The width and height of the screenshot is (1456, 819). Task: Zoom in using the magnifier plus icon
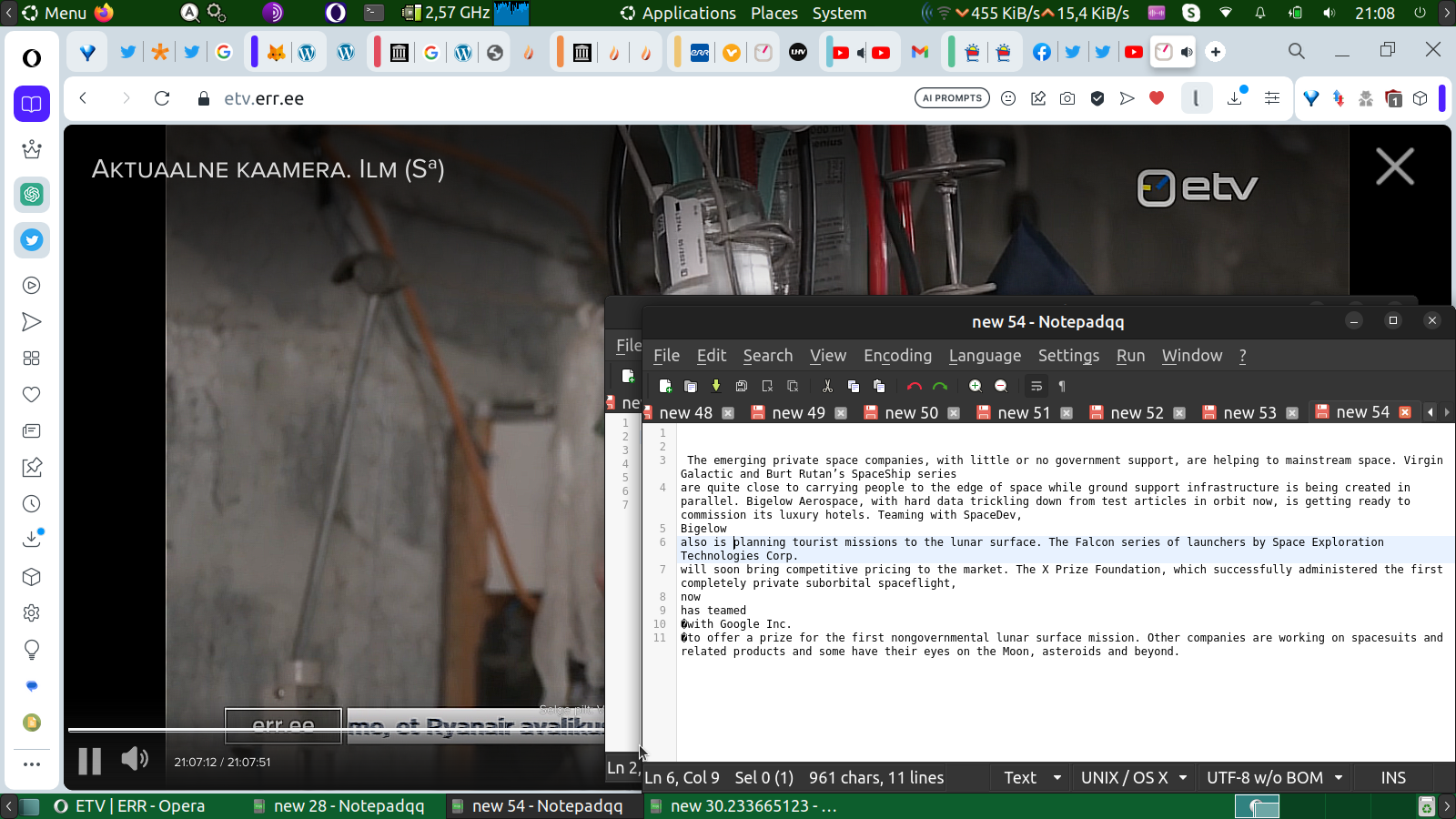(x=975, y=386)
